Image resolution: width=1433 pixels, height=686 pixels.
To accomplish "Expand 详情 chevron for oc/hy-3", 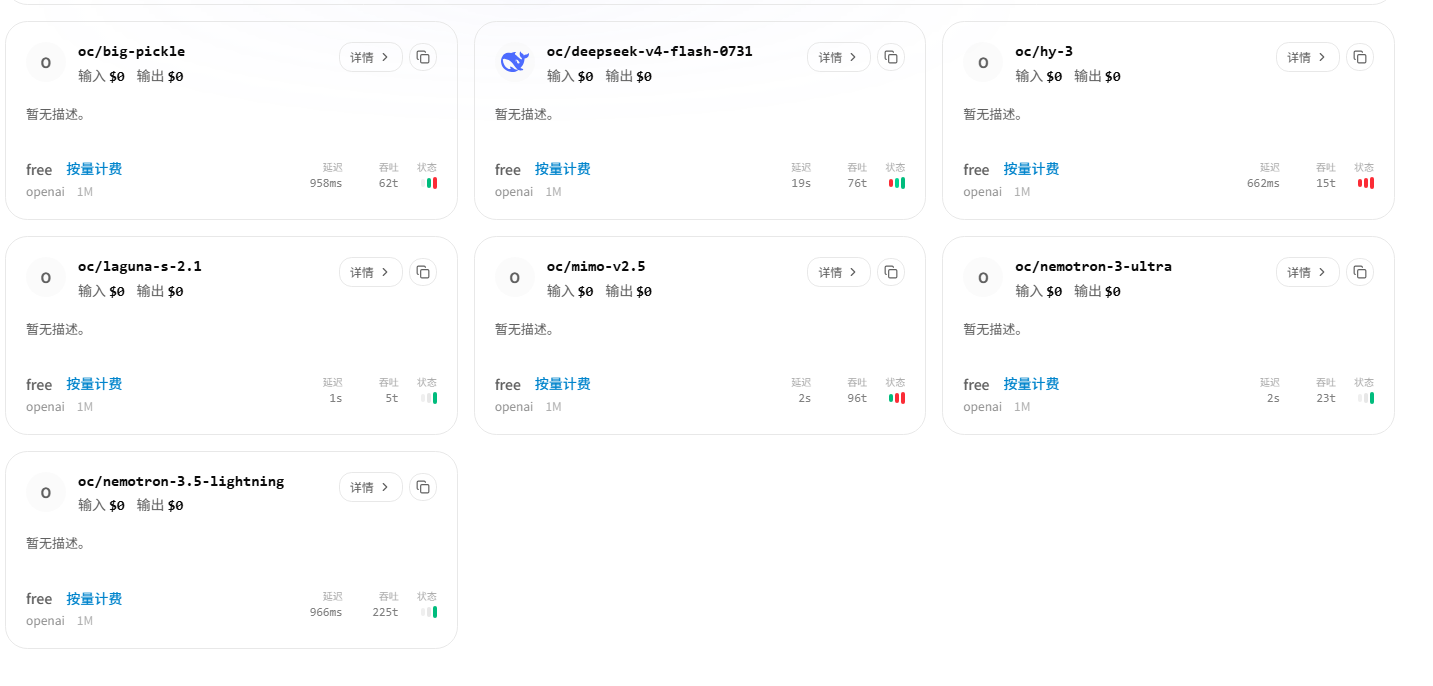I will 1322,57.
